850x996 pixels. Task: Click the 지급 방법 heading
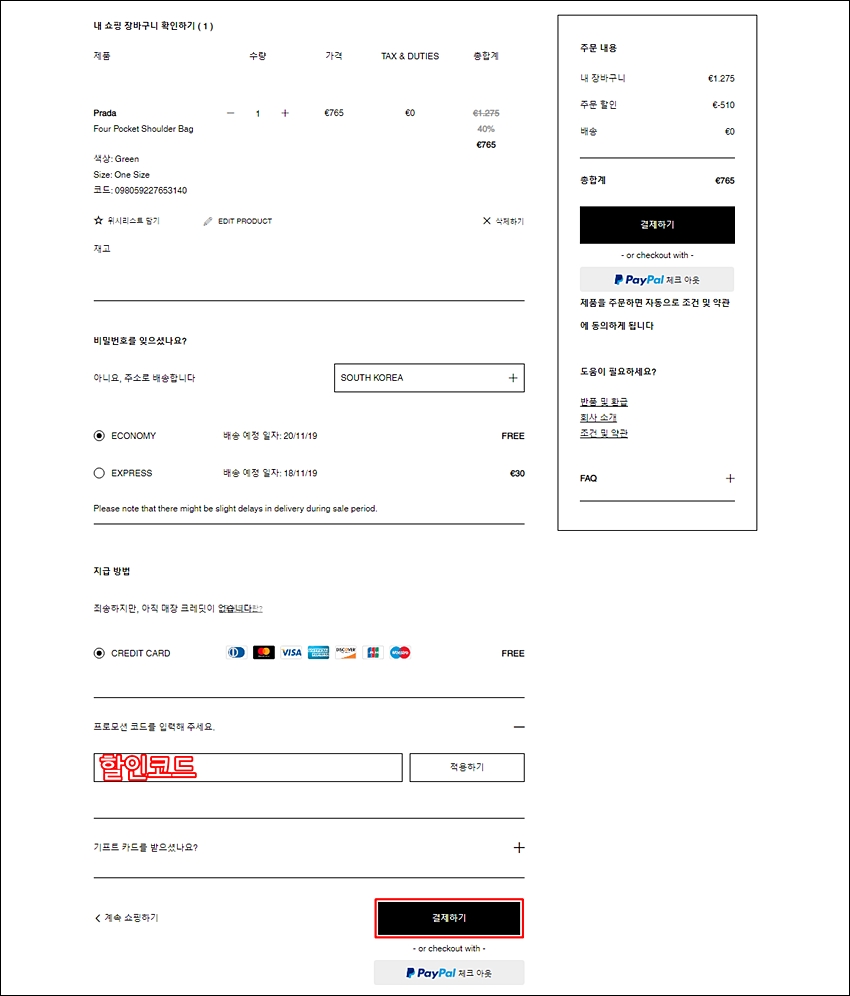coord(112,571)
